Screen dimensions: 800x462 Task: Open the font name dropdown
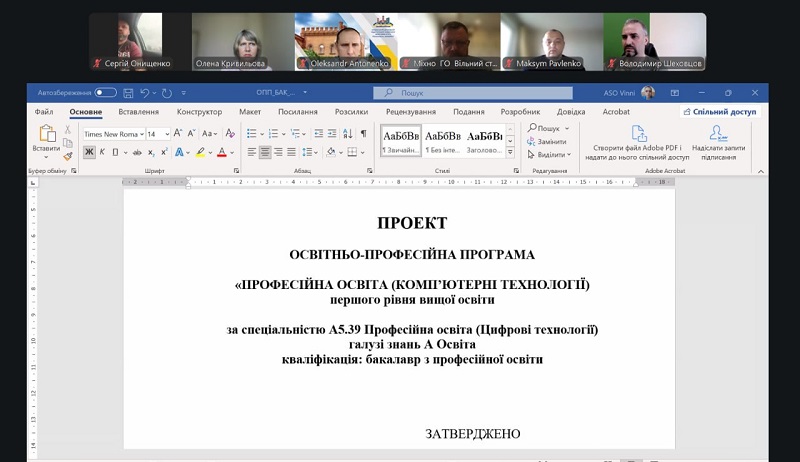point(140,133)
